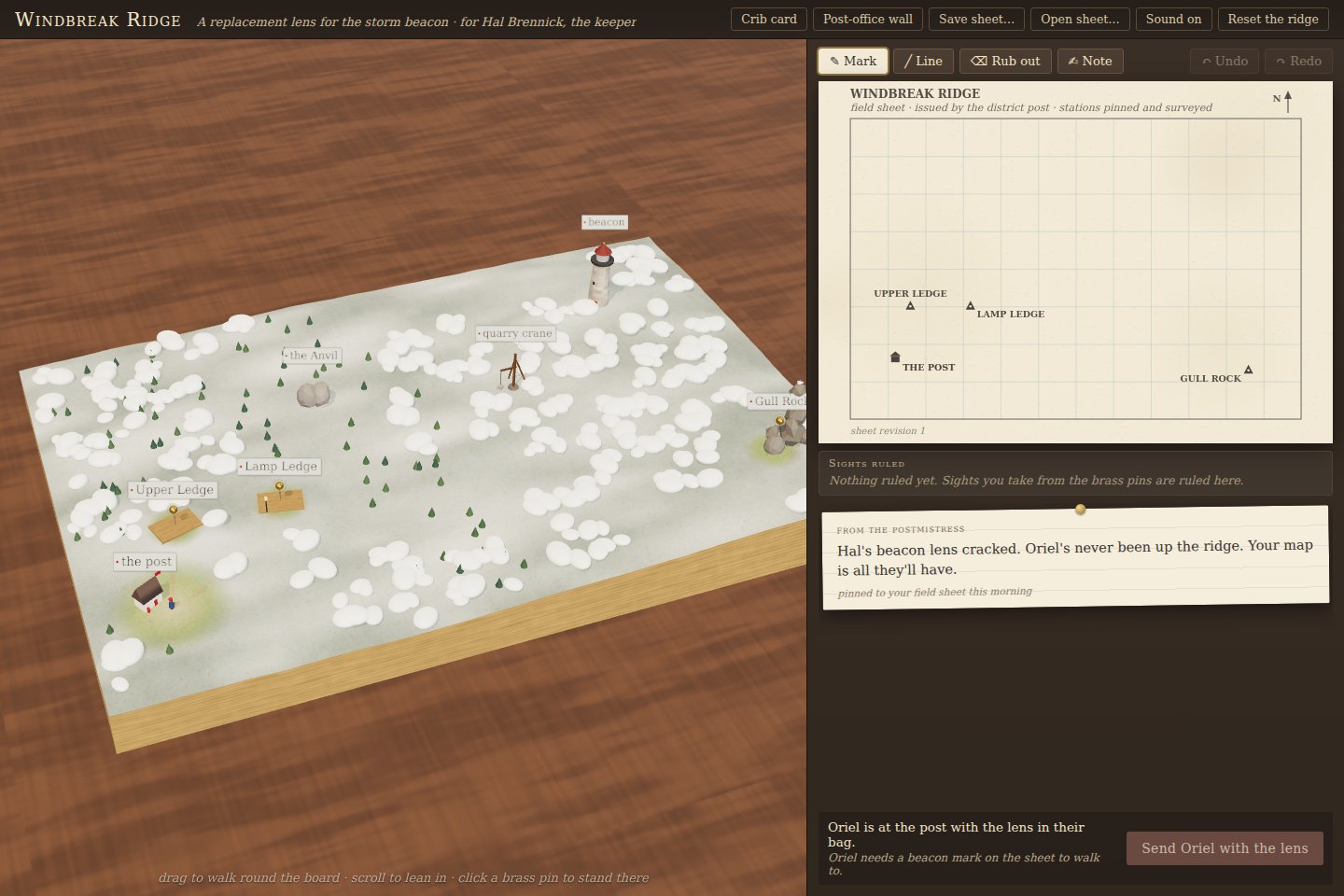Screen dimensions: 1344x896
Task: Click Send Oriel with the lens
Action: tap(1225, 847)
